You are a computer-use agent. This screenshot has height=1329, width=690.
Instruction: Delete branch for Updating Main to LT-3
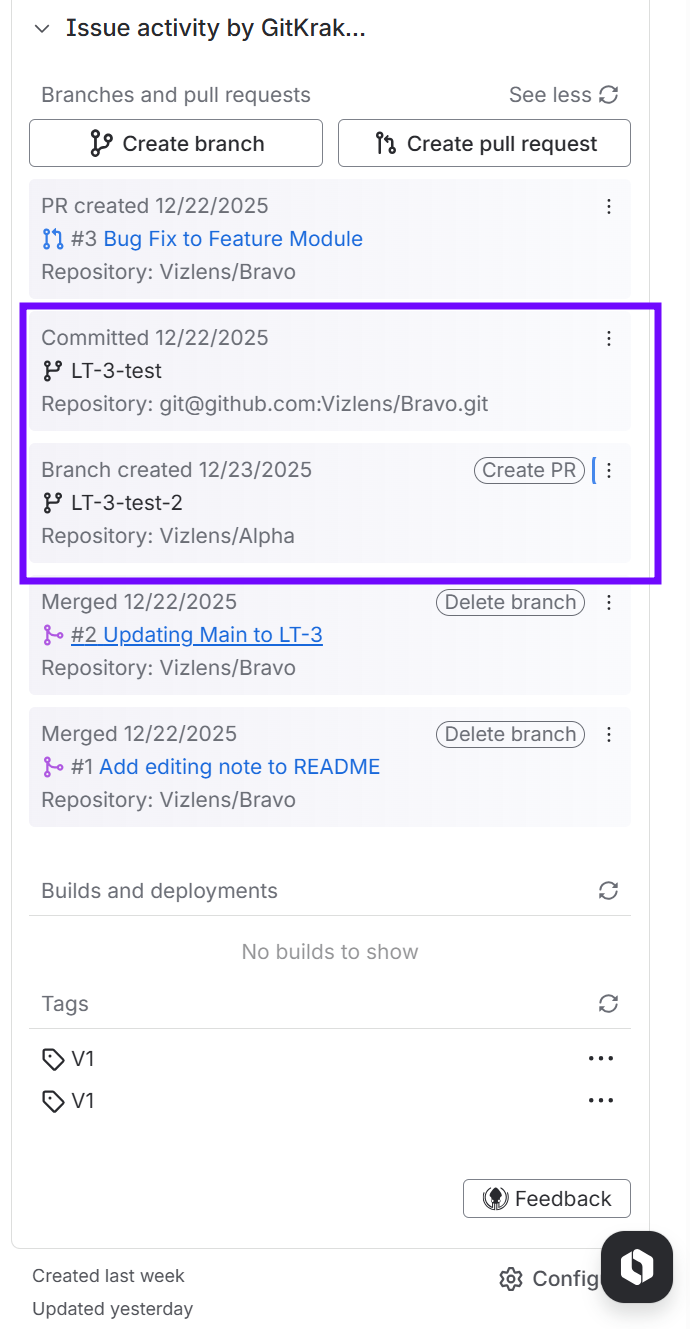(x=510, y=602)
